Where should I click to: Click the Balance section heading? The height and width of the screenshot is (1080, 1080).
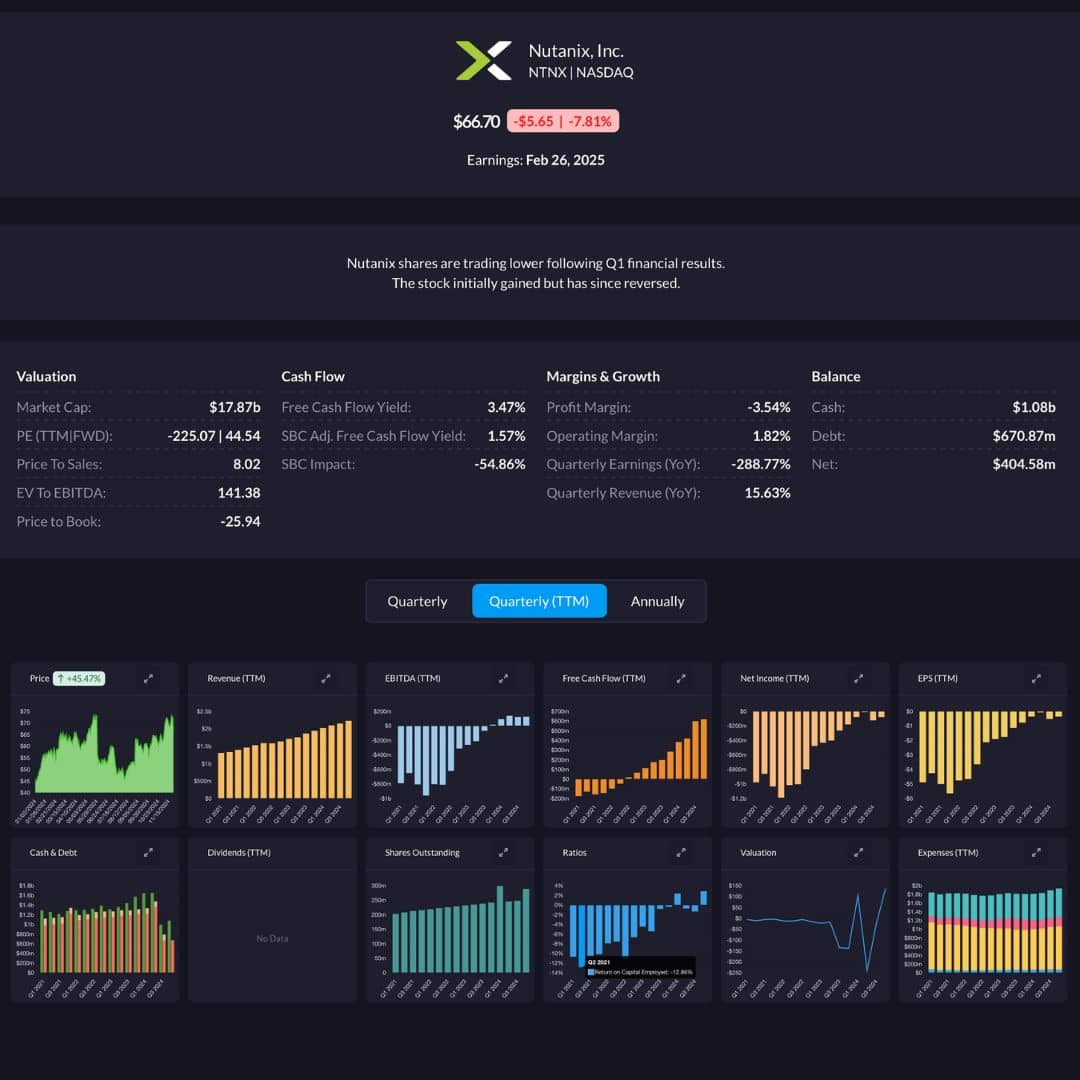coord(835,377)
